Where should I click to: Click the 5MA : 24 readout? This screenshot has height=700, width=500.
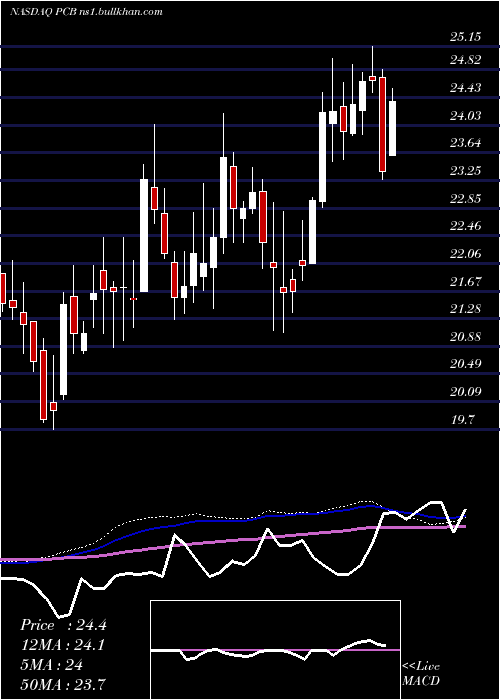[51, 665]
